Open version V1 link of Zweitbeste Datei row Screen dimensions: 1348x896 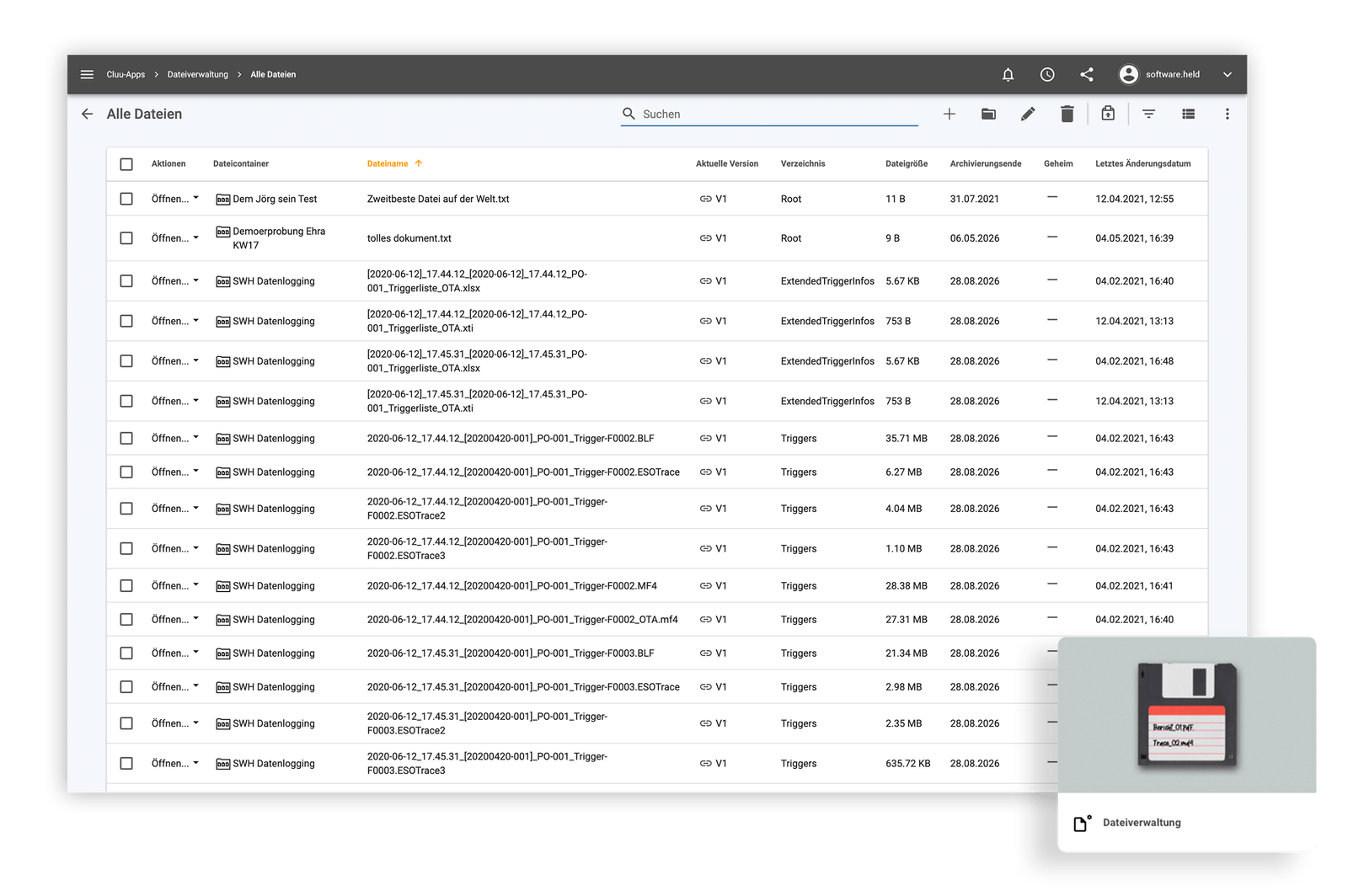(713, 199)
